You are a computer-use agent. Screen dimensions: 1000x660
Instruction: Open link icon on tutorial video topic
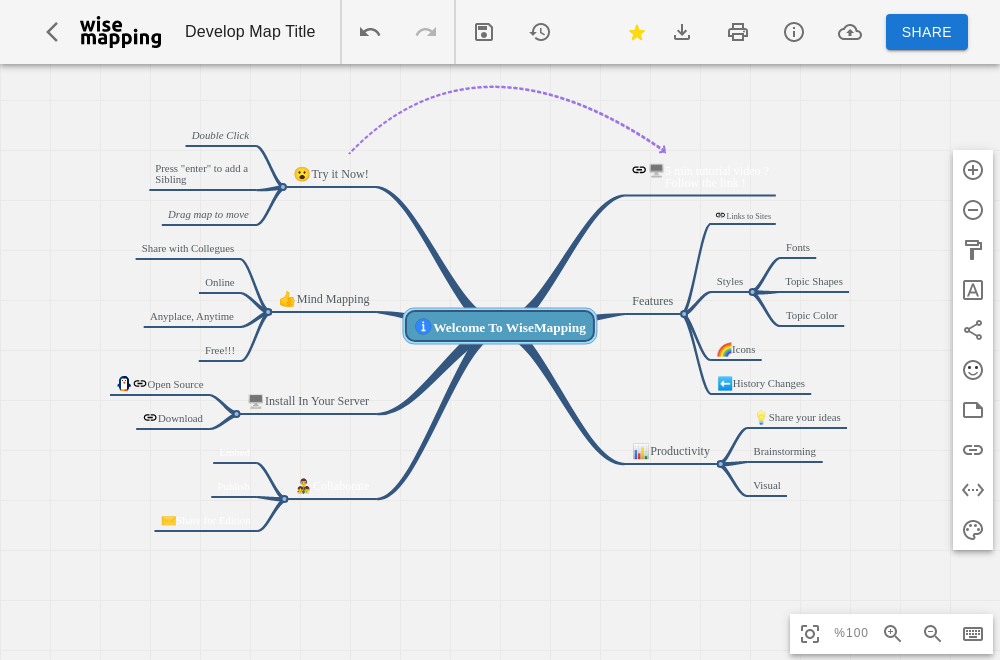pos(639,170)
